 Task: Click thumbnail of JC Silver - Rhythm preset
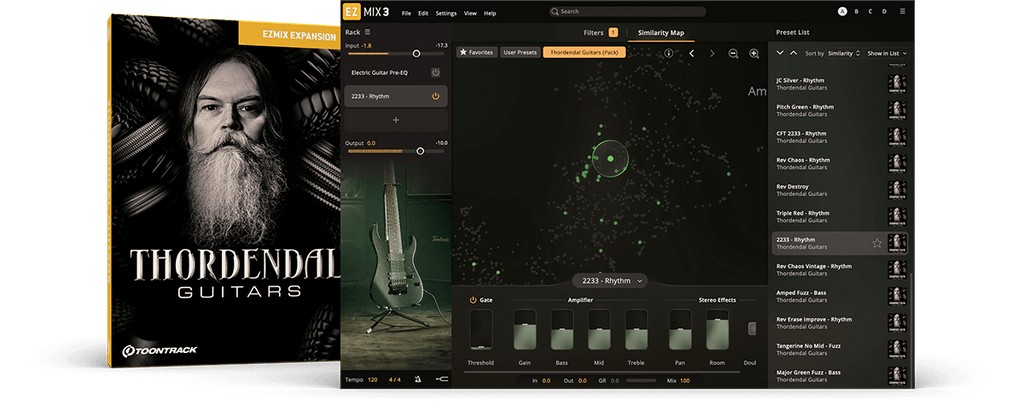click(897, 84)
